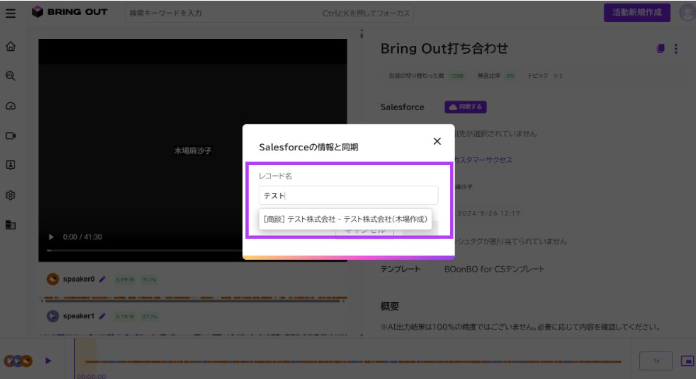The image size is (696, 379).
Task: Click the 活動新規作成 button
Action: coord(637,12)
